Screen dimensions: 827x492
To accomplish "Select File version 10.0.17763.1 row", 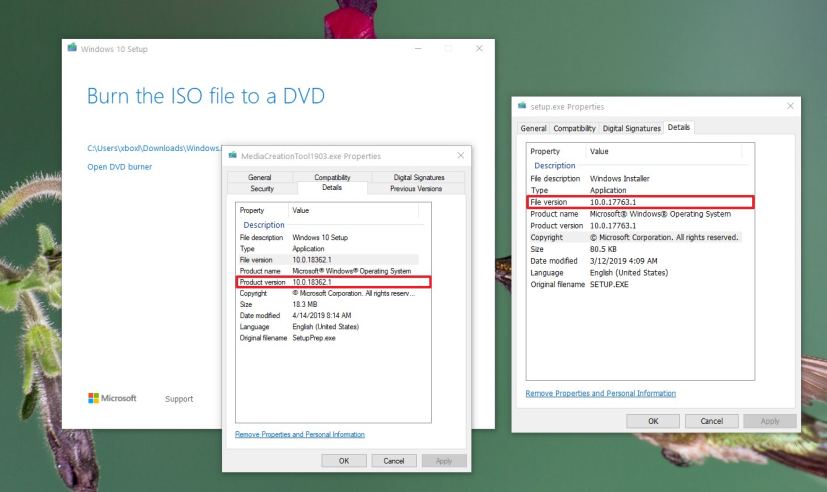I will (640, 202).
